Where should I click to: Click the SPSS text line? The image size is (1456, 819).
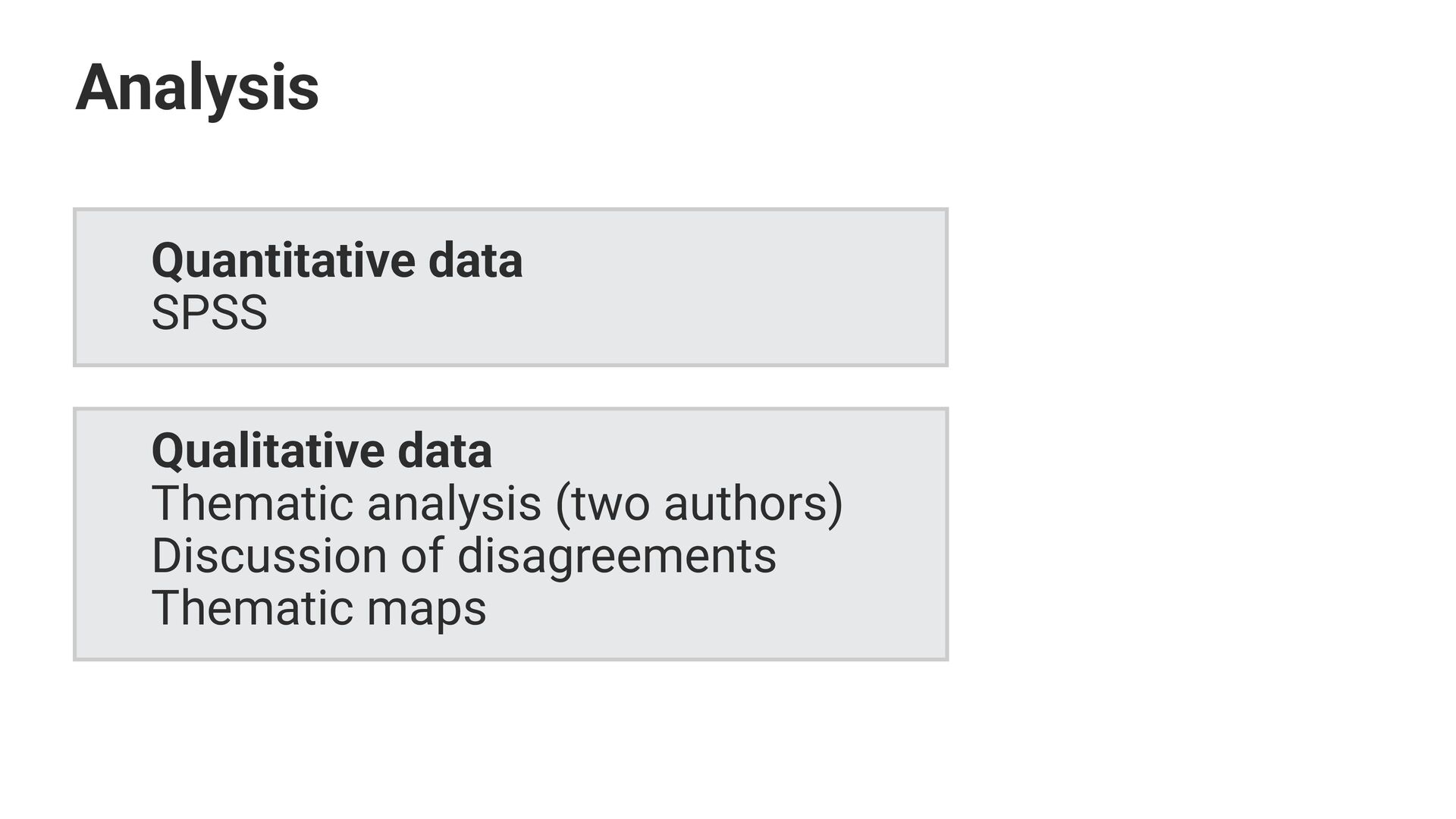[209, 312]
